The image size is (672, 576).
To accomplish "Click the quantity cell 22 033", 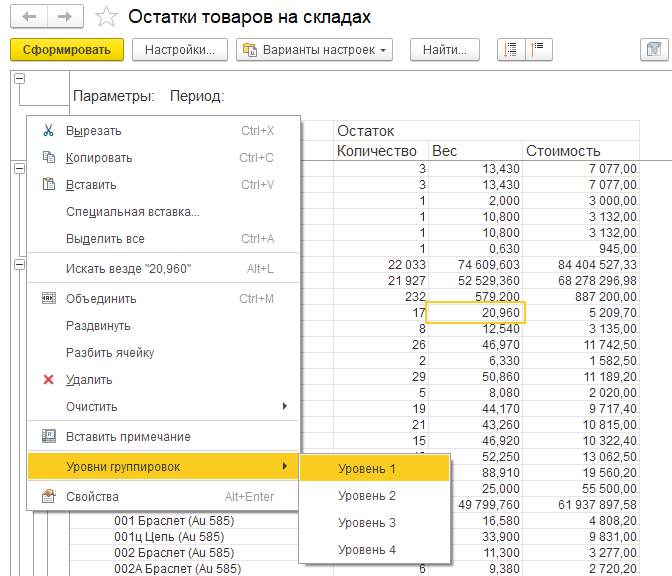I will click(381, 264).
